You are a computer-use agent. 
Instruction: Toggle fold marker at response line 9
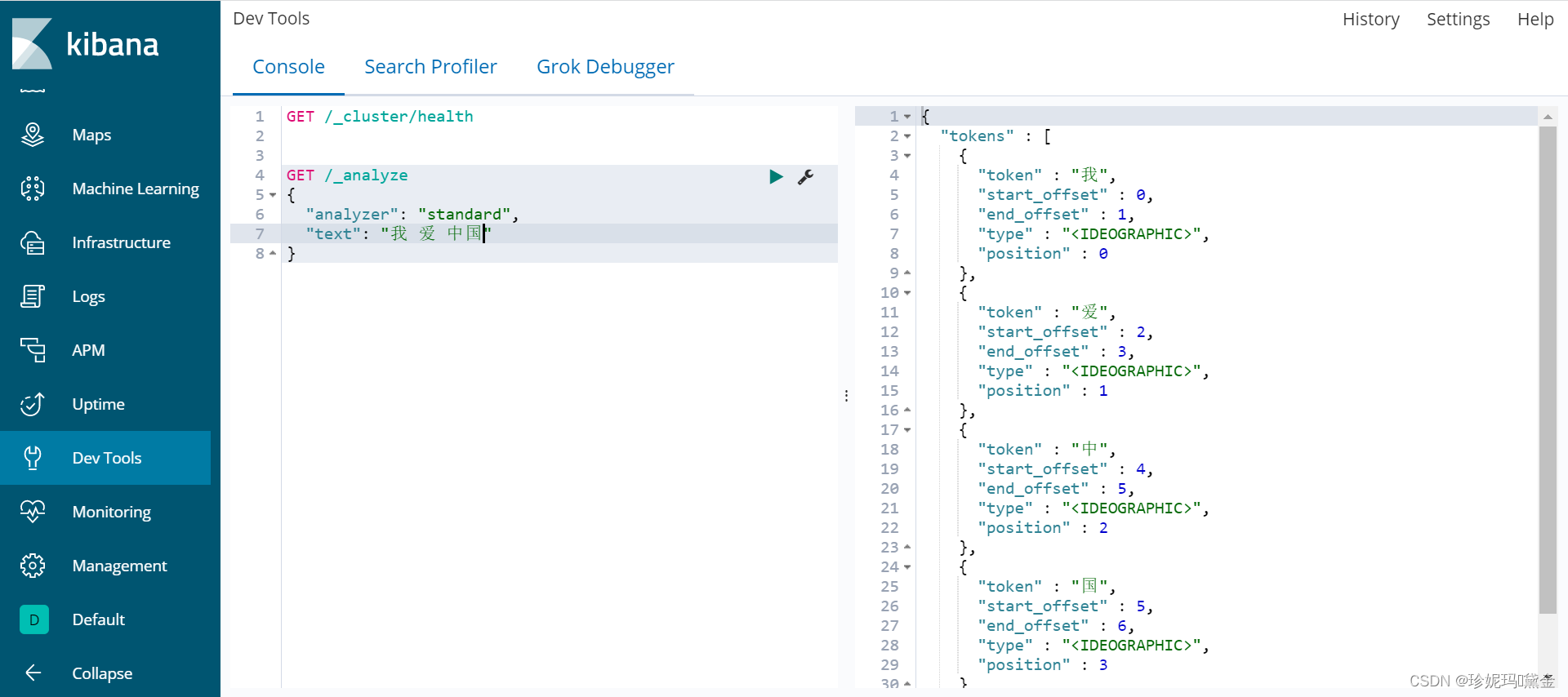tap(907, 273)
